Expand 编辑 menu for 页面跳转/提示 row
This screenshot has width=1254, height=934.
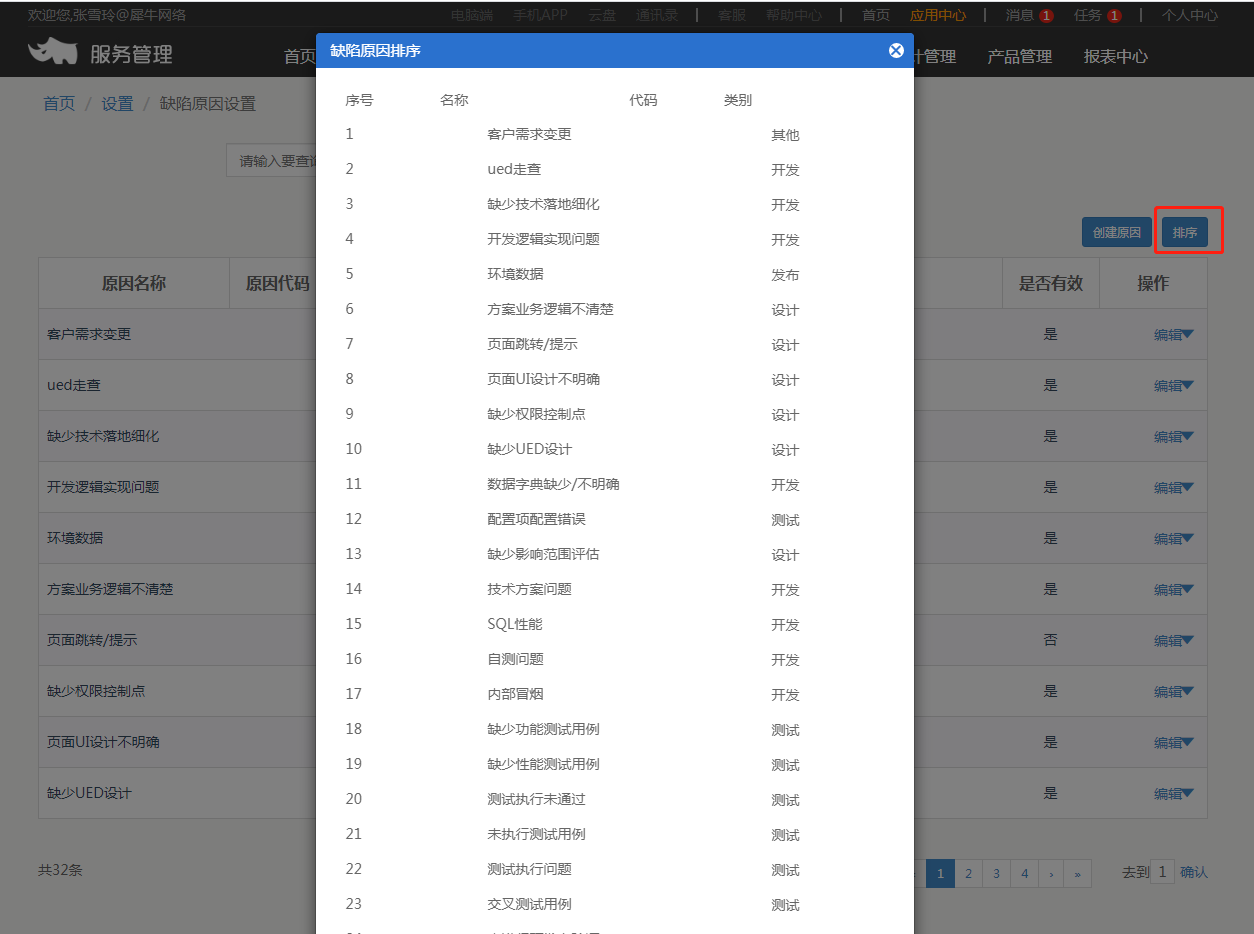coord(1174,641)
